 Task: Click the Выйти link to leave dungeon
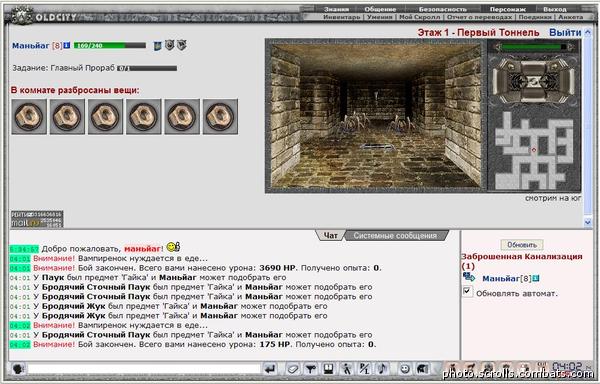click(x=565, y=33)
